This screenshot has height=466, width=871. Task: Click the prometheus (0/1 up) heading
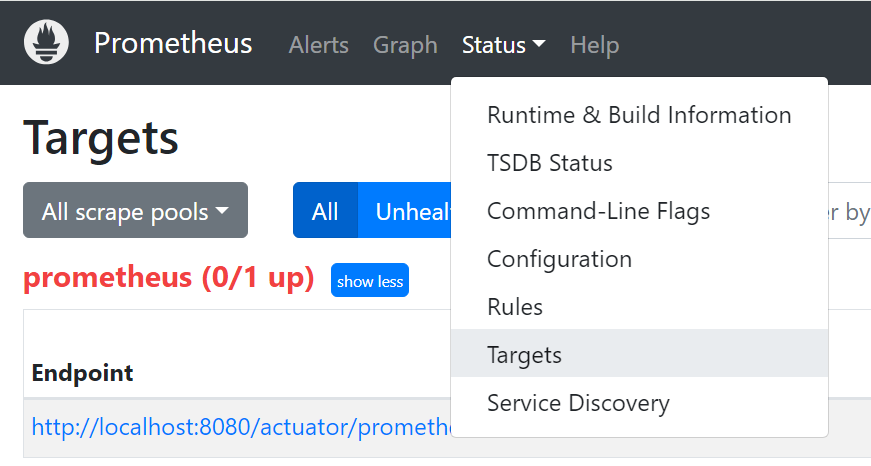pyautogui.click(x=169, y=277)
